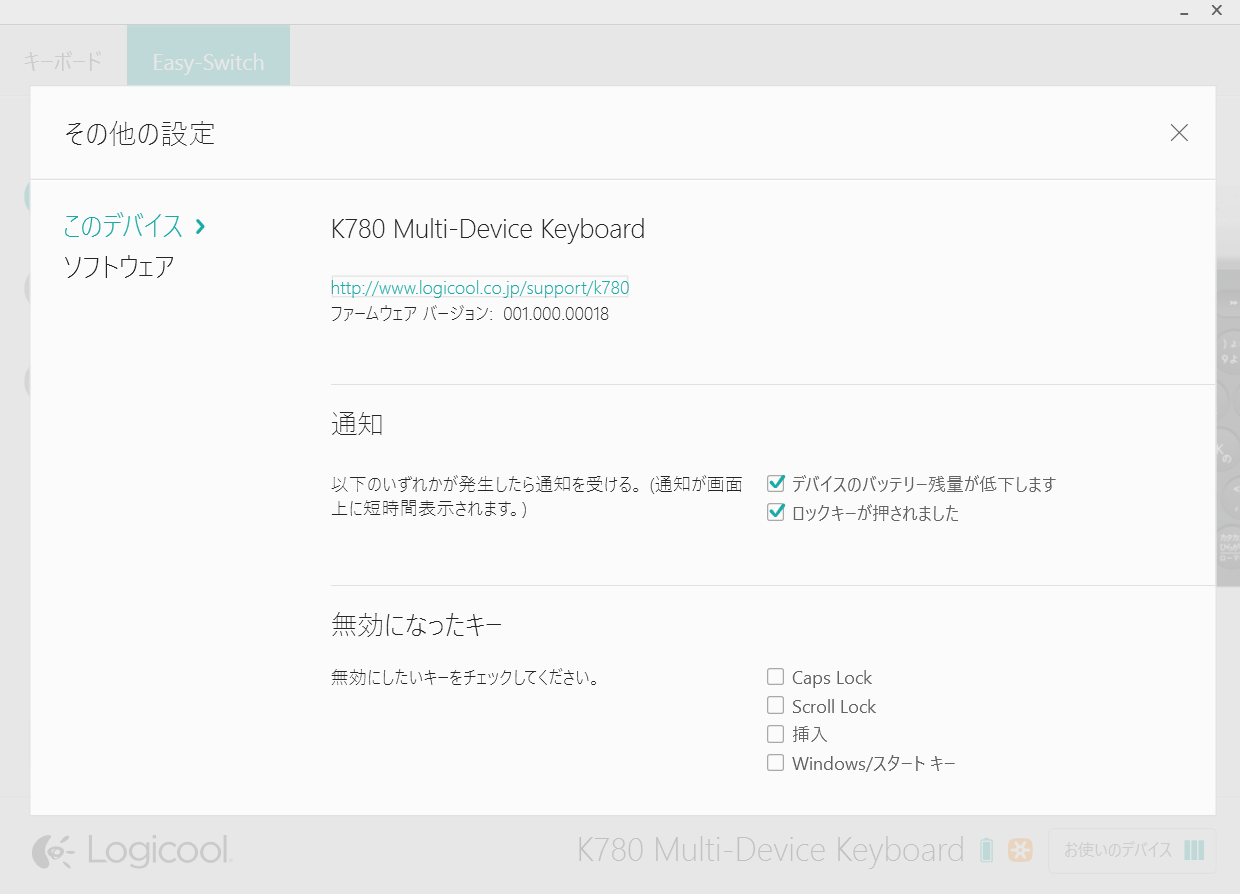Click the firmware version 001.000.00018 text
Screen dimensions: 1240x894
point(556,314)
